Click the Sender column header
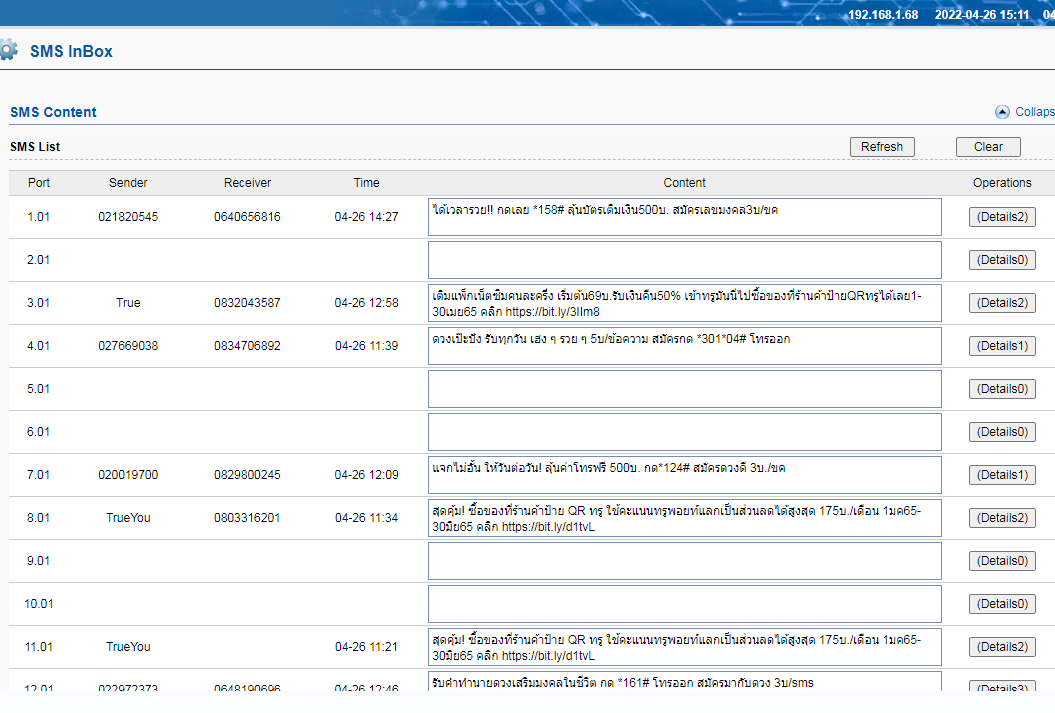The width and height of the screenshot is (1055, 713). [x=128, y=183]
